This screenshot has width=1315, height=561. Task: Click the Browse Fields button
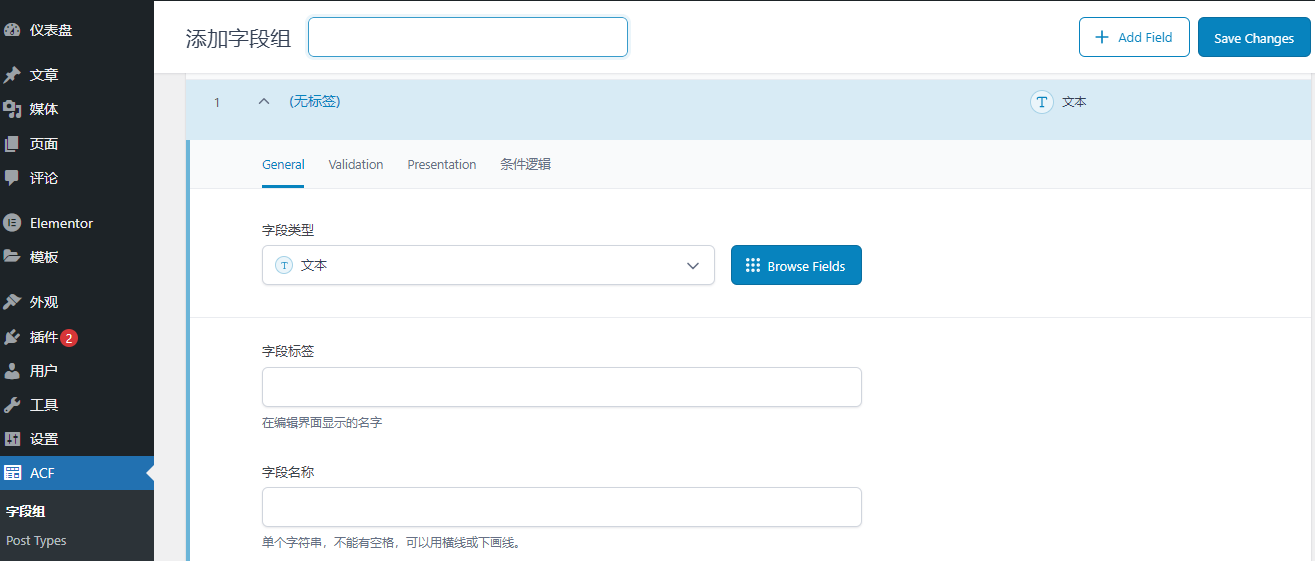point(796,266)
